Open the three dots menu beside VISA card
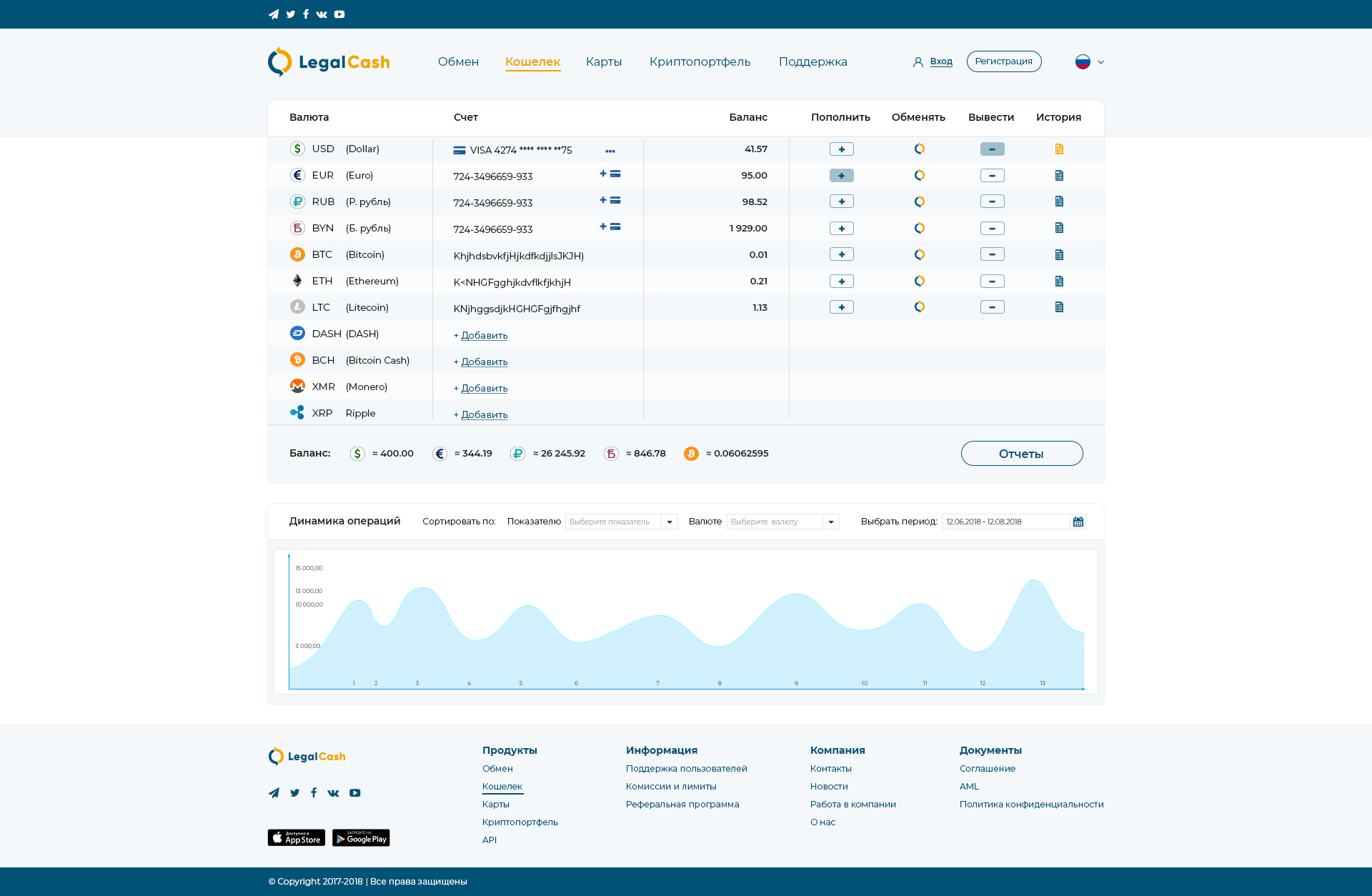 610,151
